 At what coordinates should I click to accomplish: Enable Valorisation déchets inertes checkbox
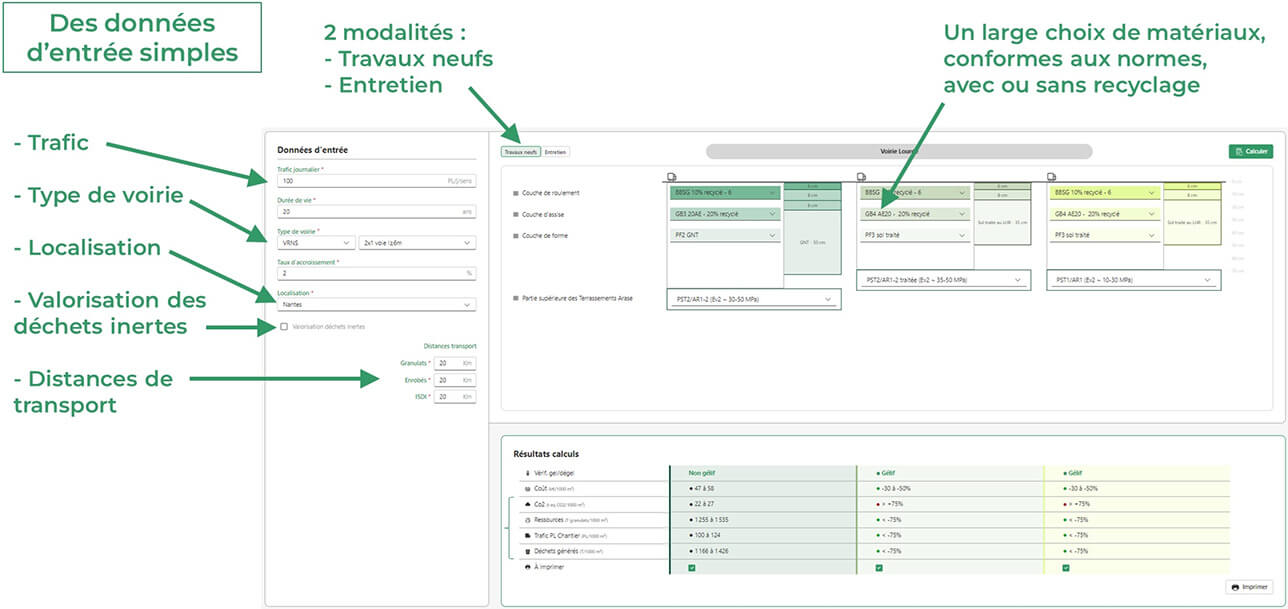point(284,326)
